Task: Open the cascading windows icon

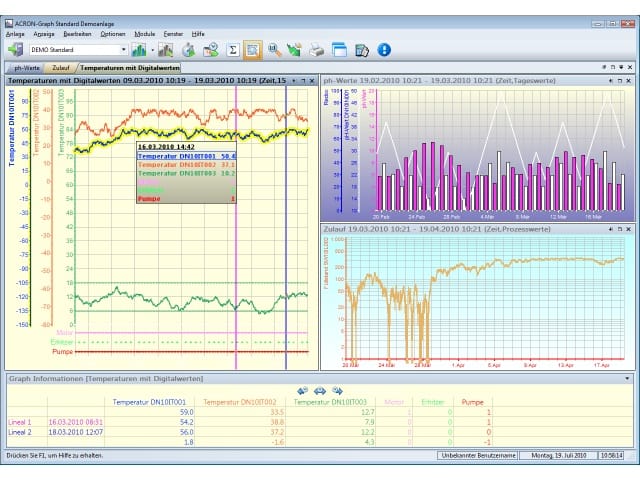Action: (x=339, y=50)
